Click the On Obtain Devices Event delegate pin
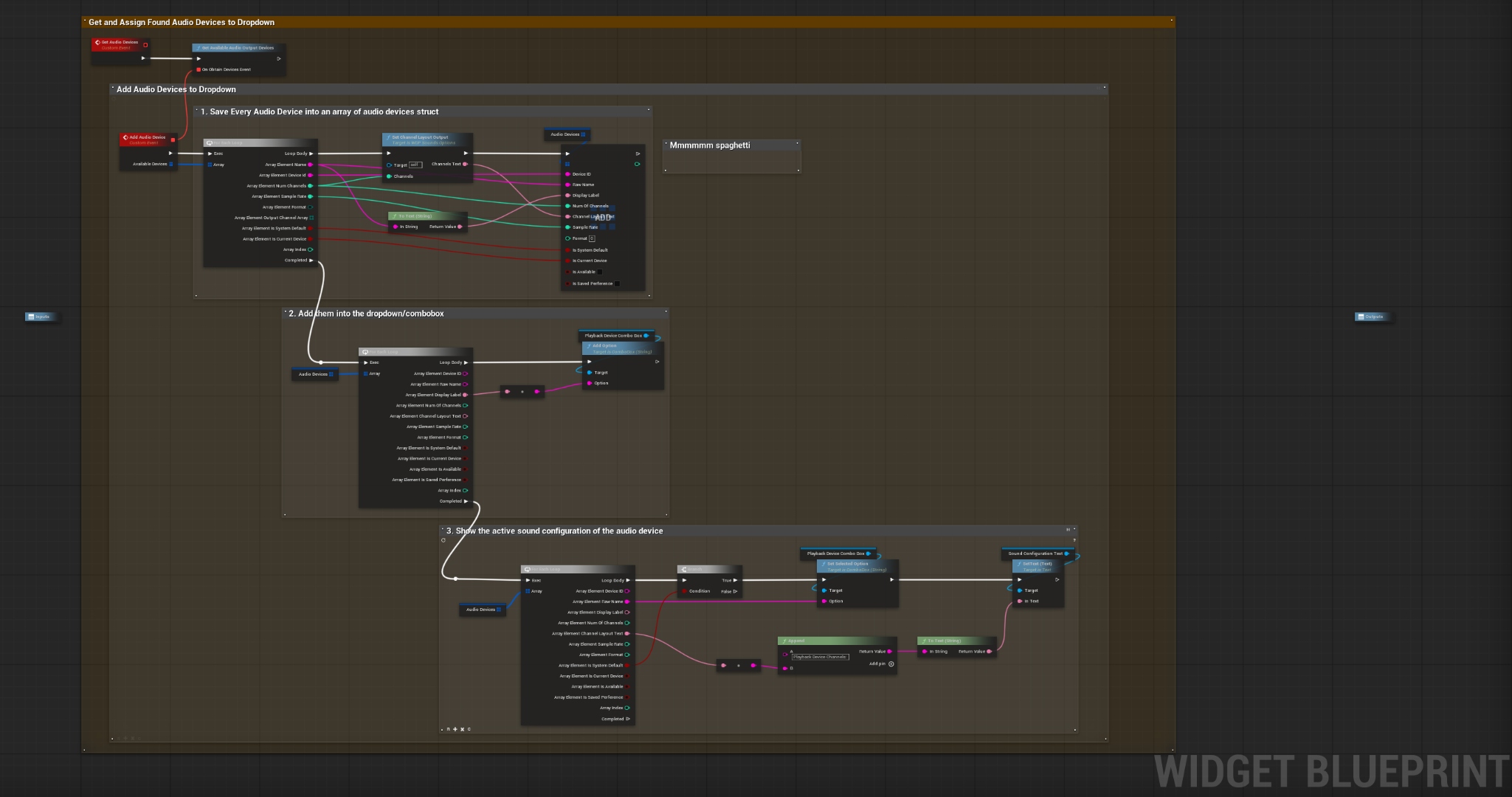The image size is (1512, 797). point(199,69)
